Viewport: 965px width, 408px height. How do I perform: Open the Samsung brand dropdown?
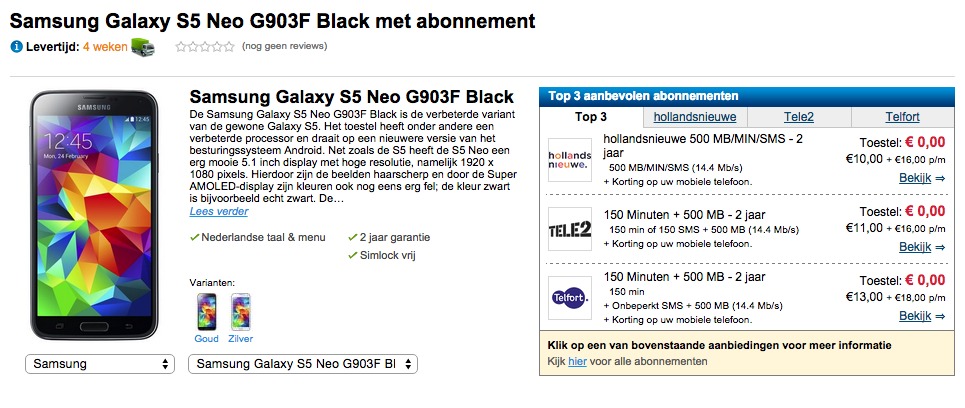(x=100, y=364)
